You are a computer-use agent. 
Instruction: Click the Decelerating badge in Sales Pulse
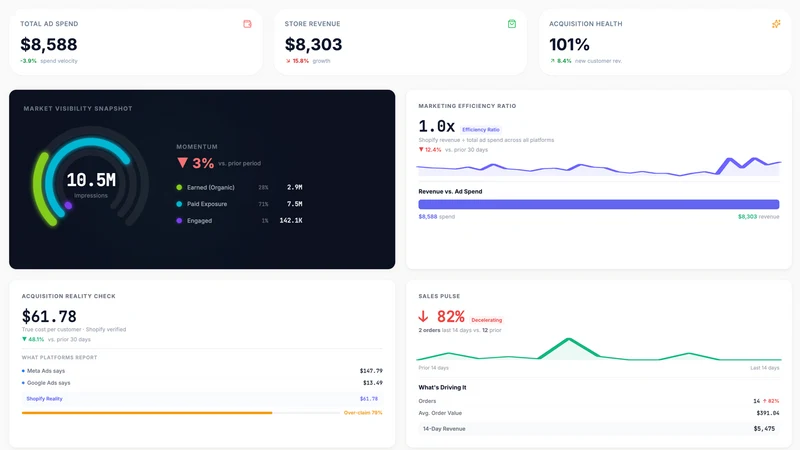(486, 320)
